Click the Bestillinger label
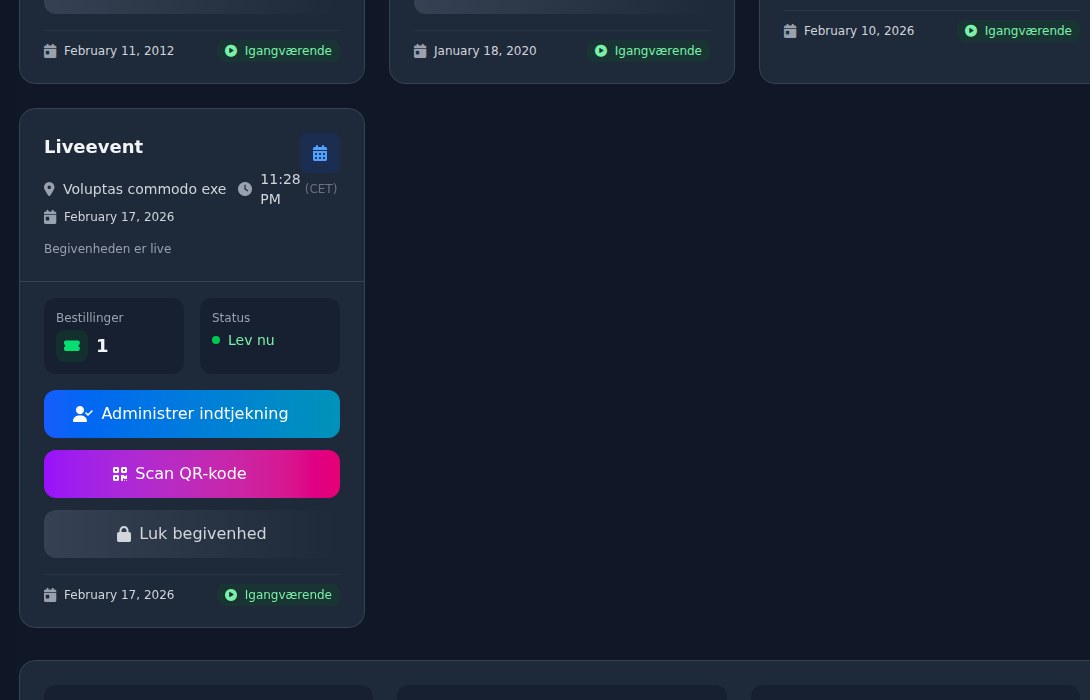This screenshot has height=700, width=1090. tap(90, 318)
